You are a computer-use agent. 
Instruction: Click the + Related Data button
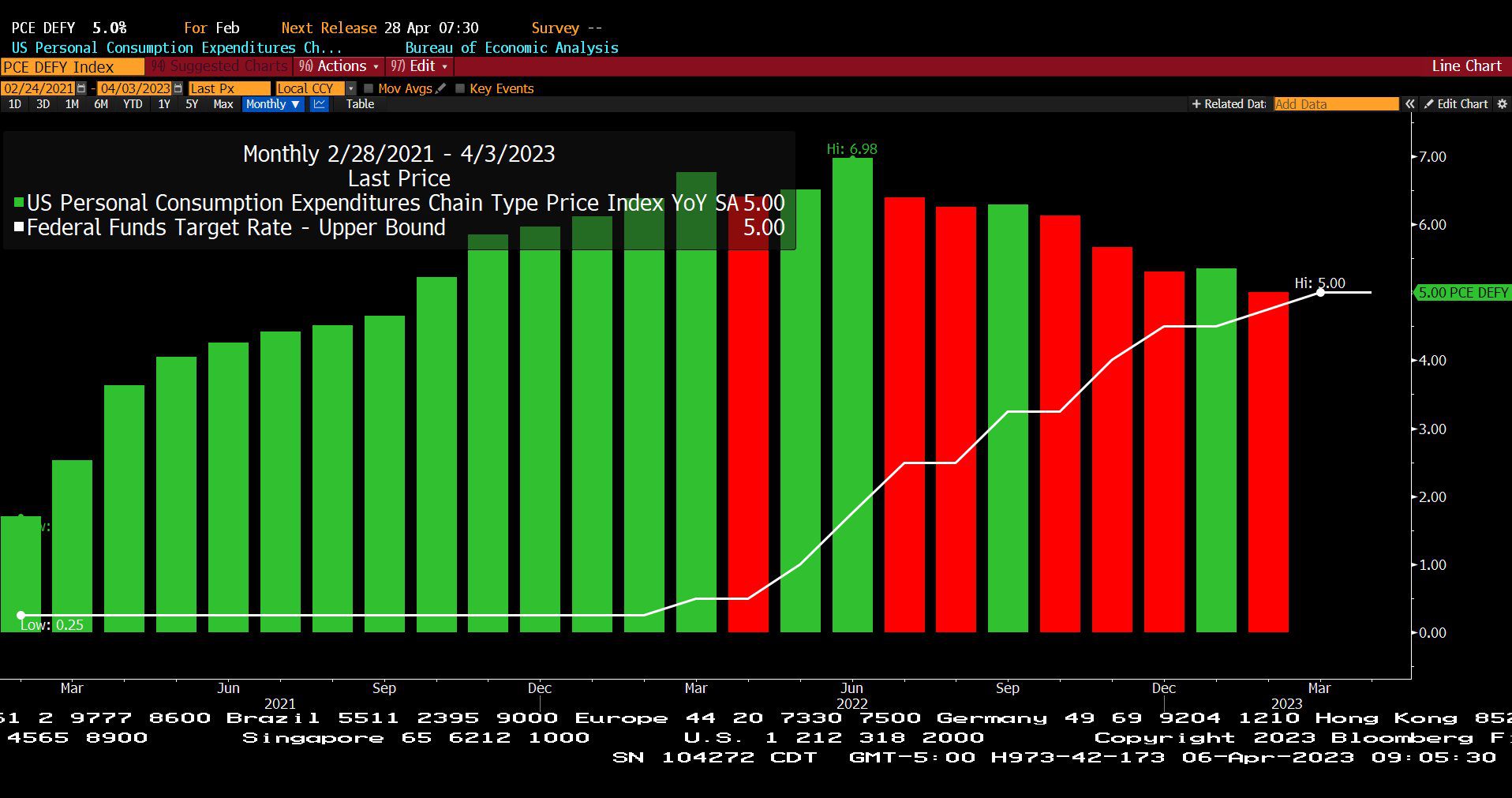pos(1229,104)
